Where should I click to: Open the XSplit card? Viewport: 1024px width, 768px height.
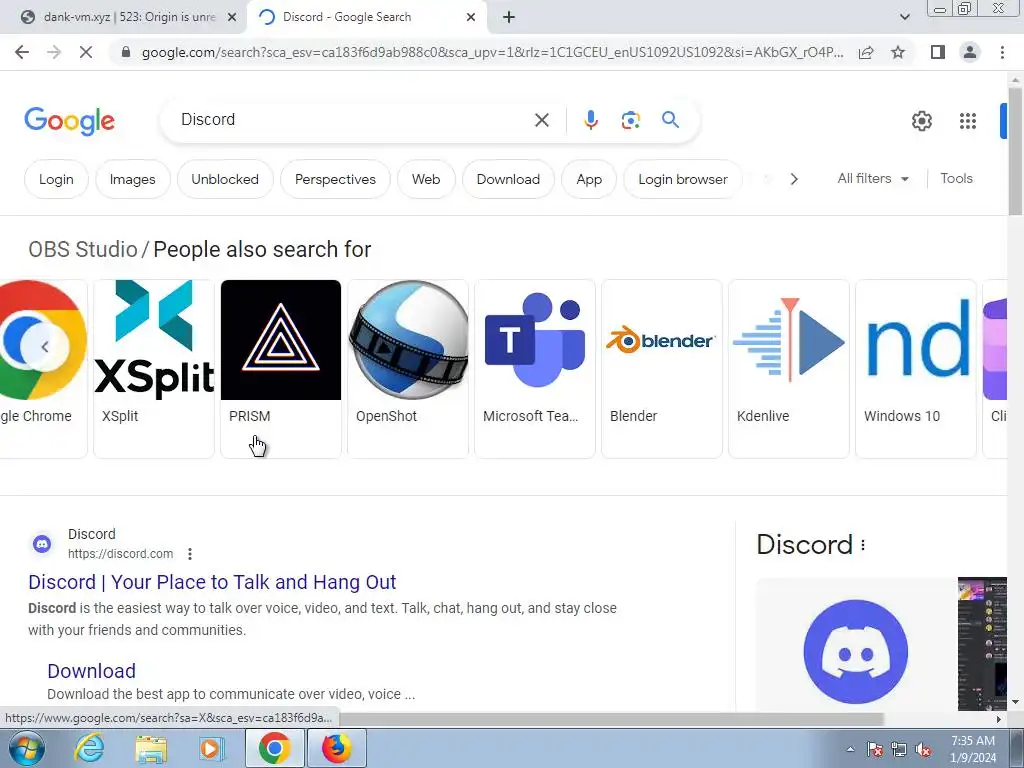click(154, 369)
